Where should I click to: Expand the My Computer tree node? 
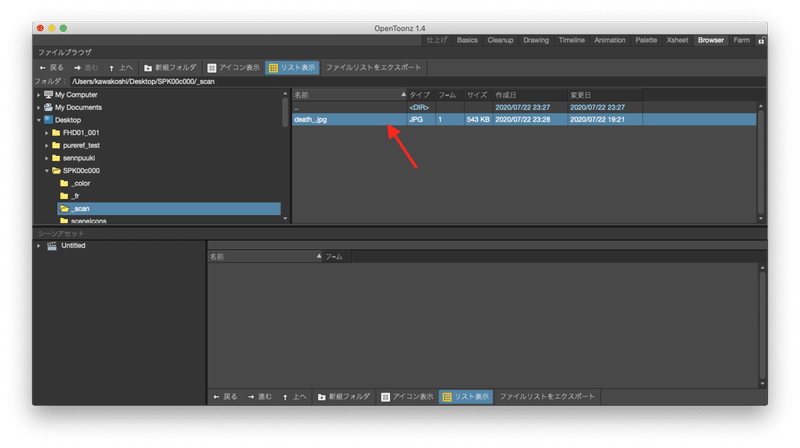pos(38,95)
